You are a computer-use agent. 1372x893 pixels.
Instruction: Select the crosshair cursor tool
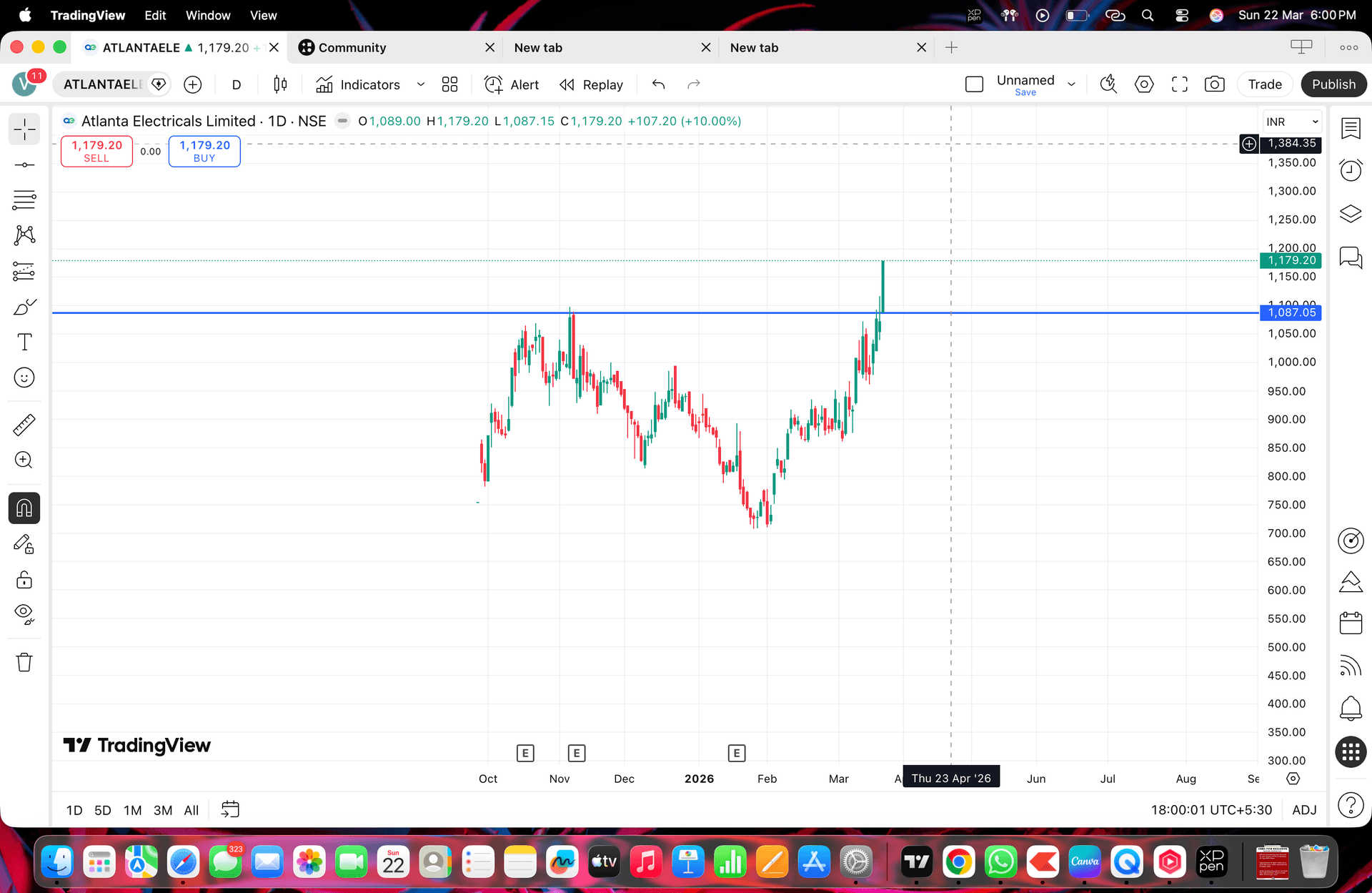click(24, 129)
